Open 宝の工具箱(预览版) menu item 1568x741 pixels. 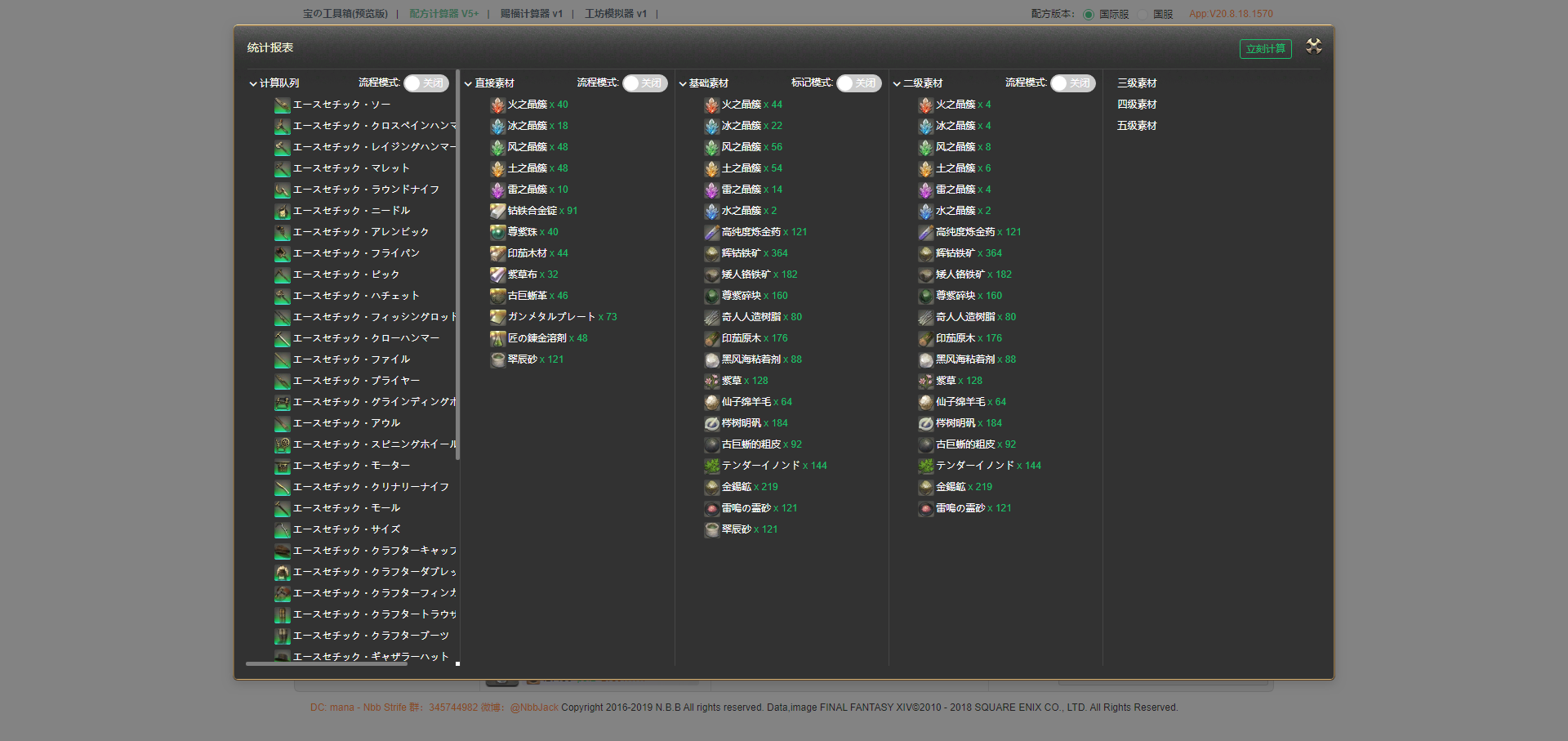coord(345,14)
